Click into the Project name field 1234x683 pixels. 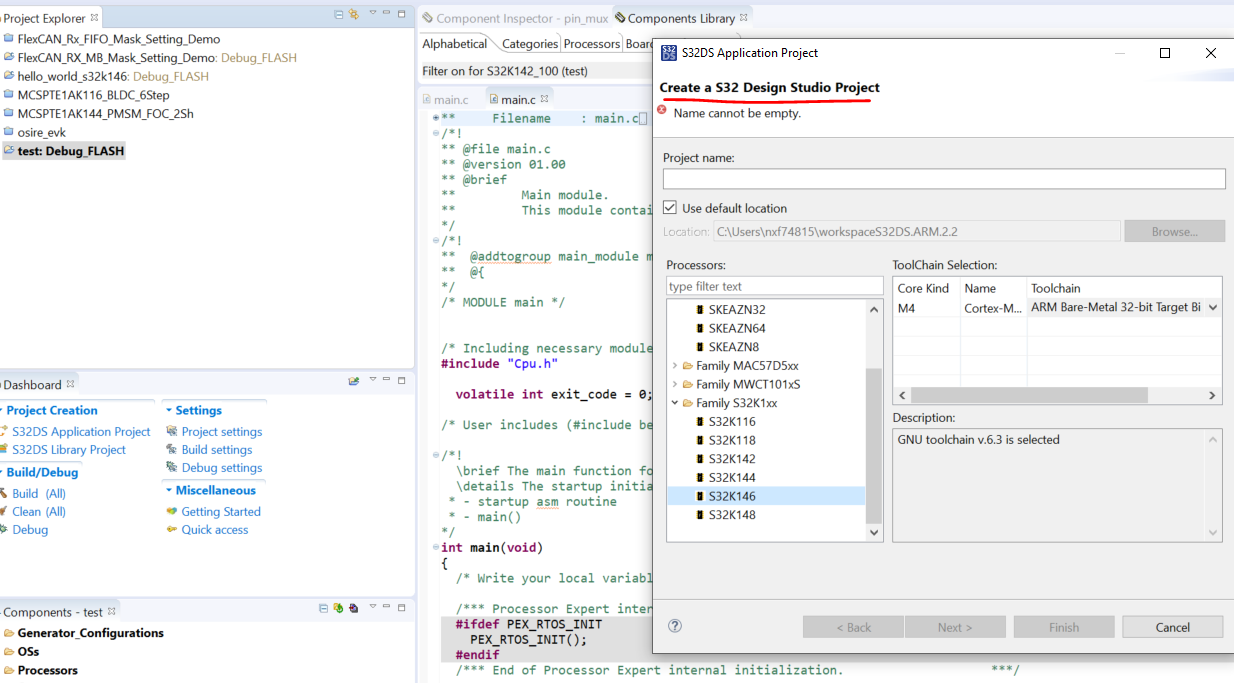943,179
